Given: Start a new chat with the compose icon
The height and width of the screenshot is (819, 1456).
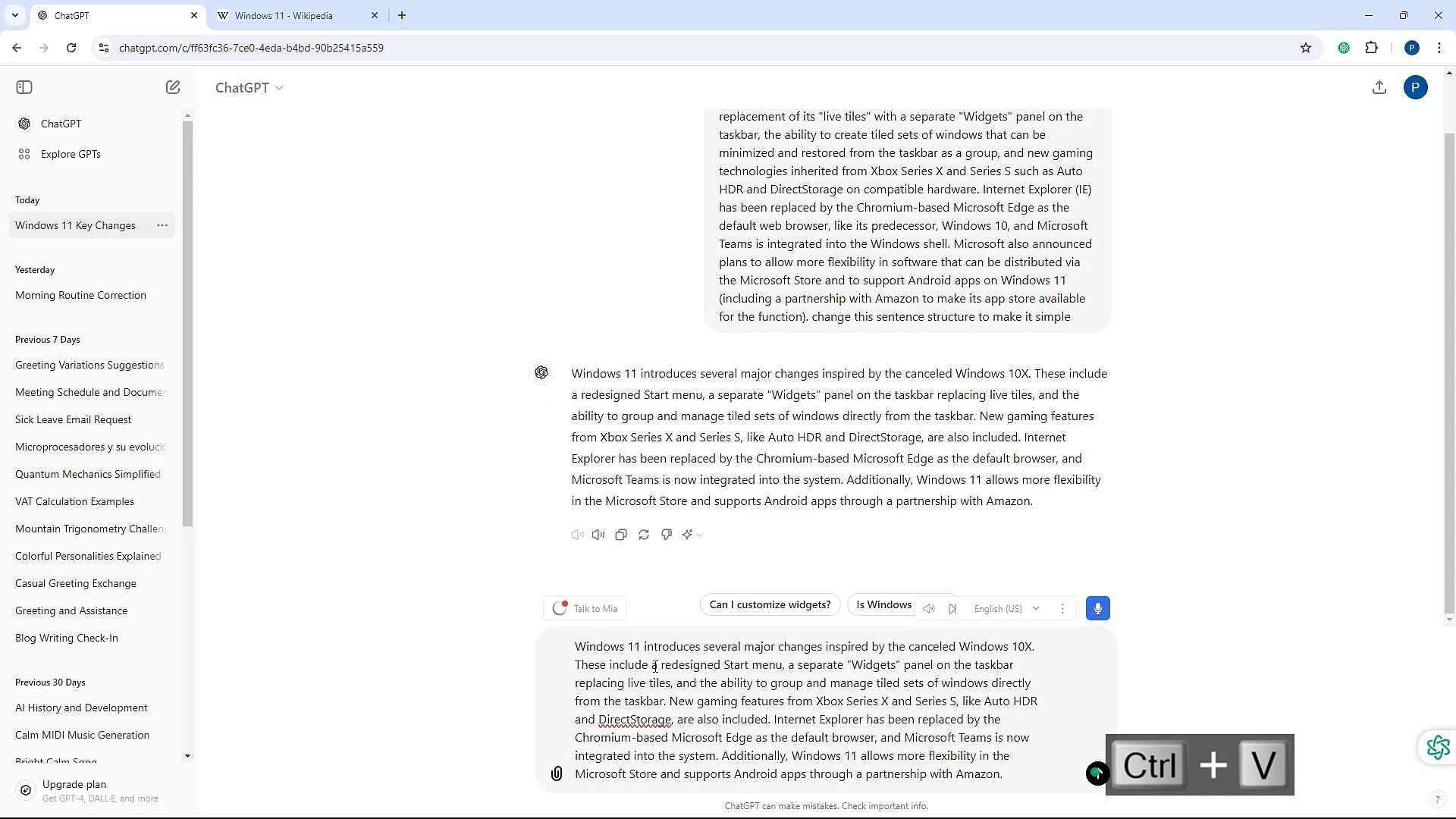Looking at the screenshot, I should (x=173, y=87).
